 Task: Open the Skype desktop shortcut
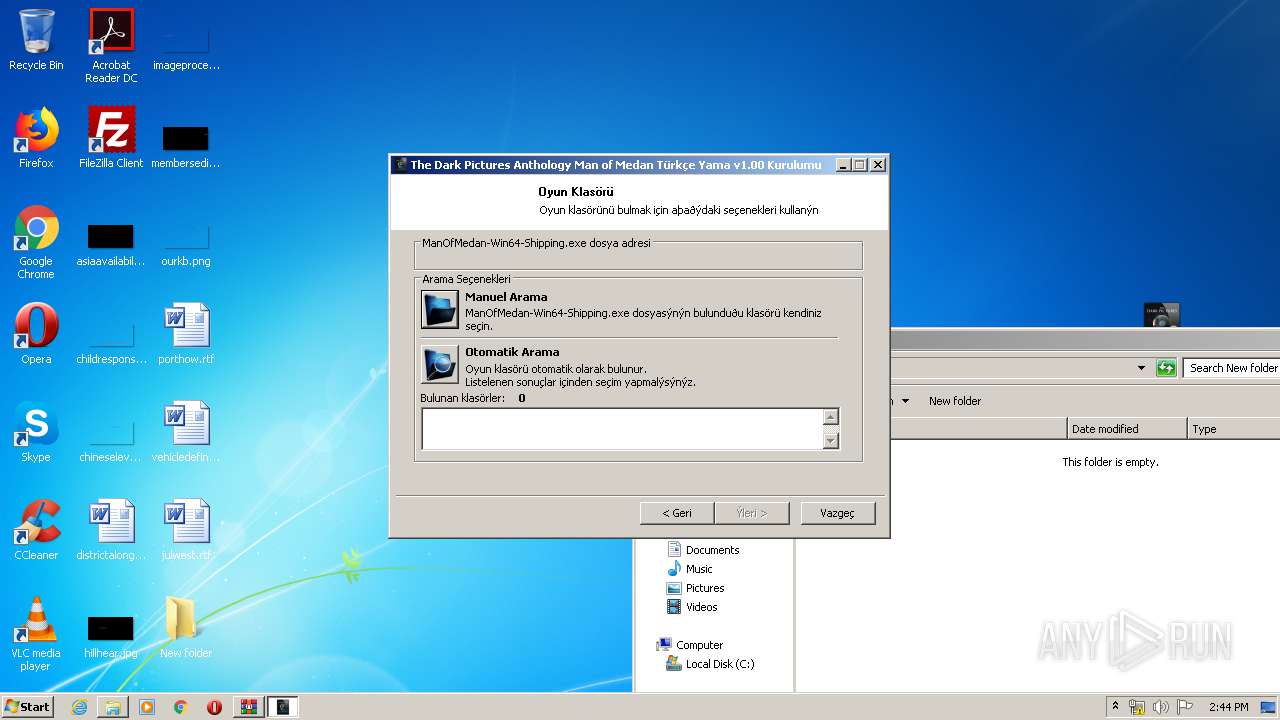36,432
